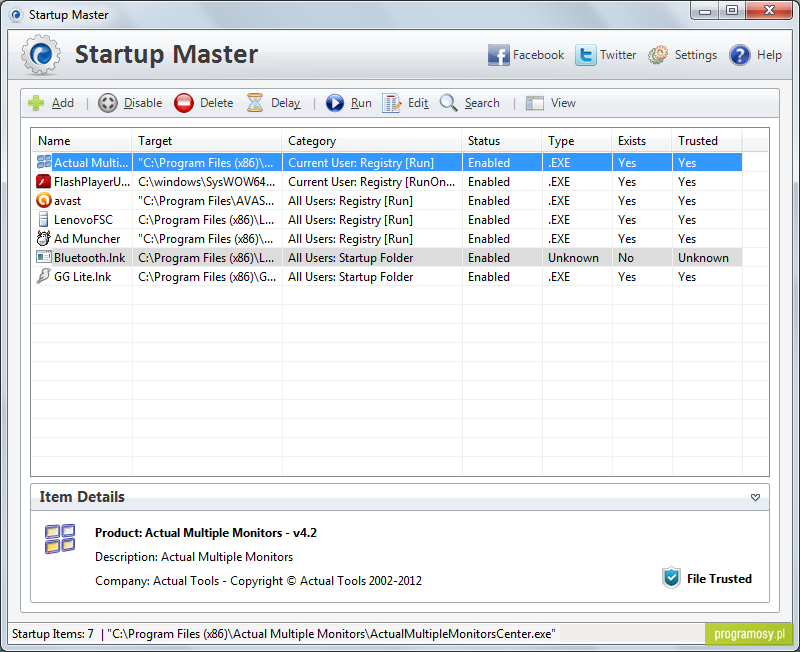Sort by the Type column header
Image resolution: width=800 pixels, height=652 pixels.
pyautogui.click(x=577, y=141)
